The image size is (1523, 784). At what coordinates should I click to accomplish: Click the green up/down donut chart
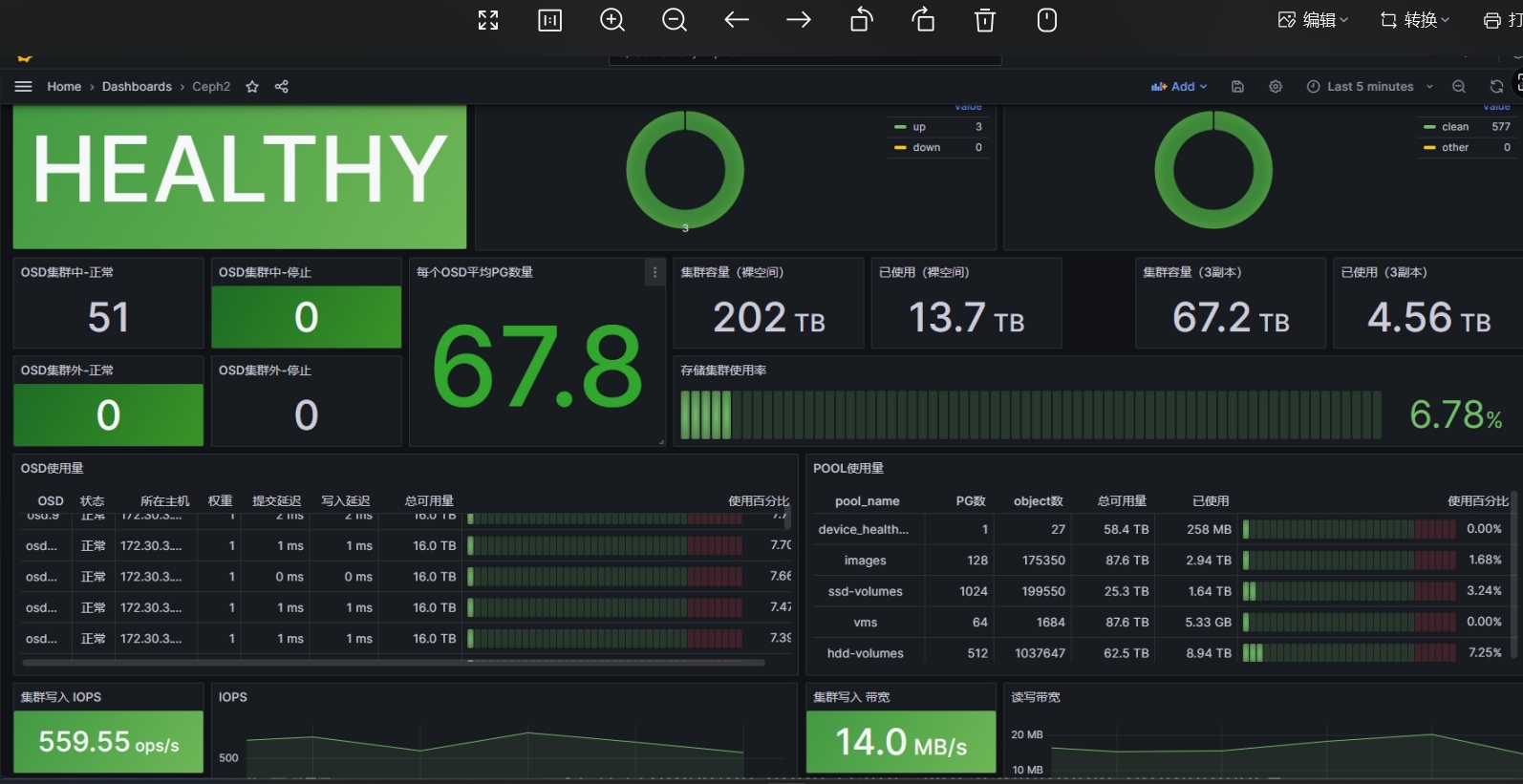pyautogui.click(x=685, y=170)
